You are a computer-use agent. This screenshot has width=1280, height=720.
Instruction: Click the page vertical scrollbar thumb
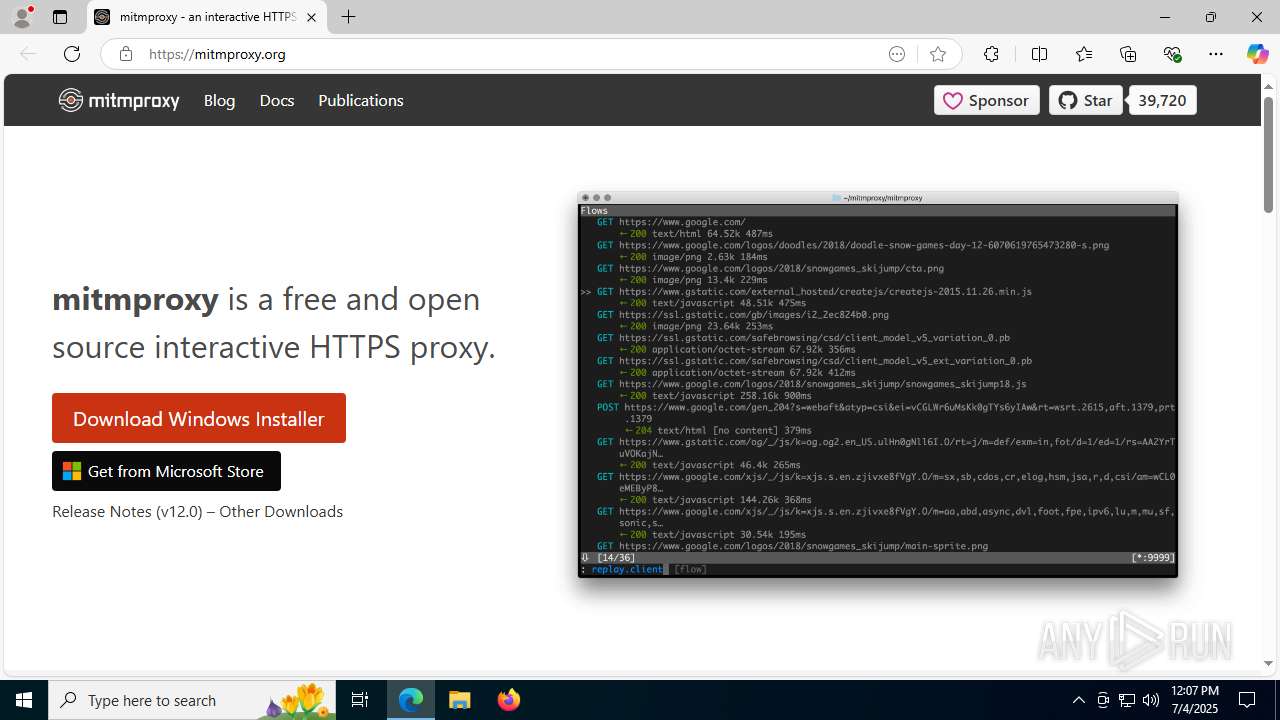1268,154
